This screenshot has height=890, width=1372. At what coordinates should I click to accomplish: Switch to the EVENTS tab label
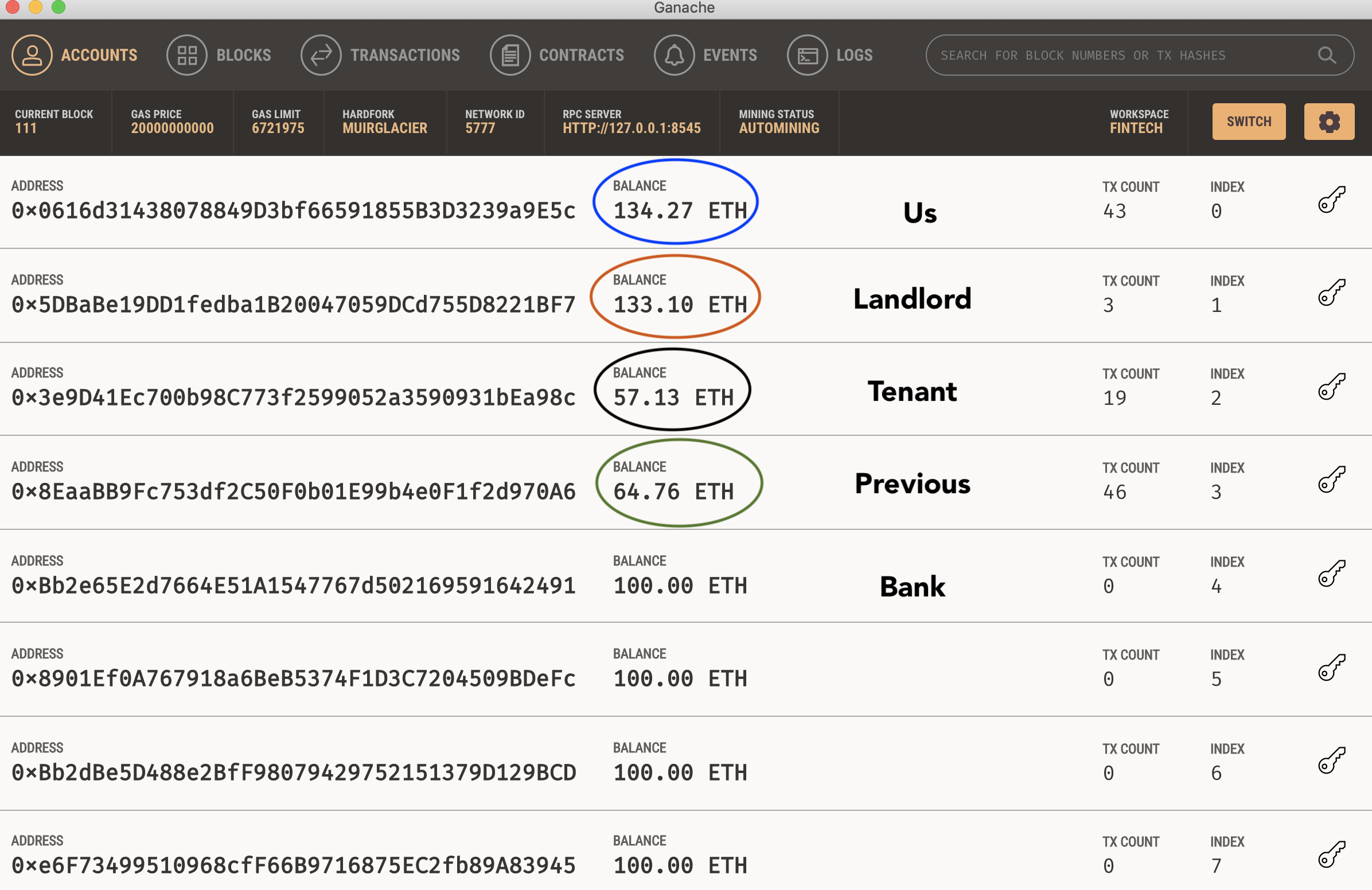(x=730, y=55)
